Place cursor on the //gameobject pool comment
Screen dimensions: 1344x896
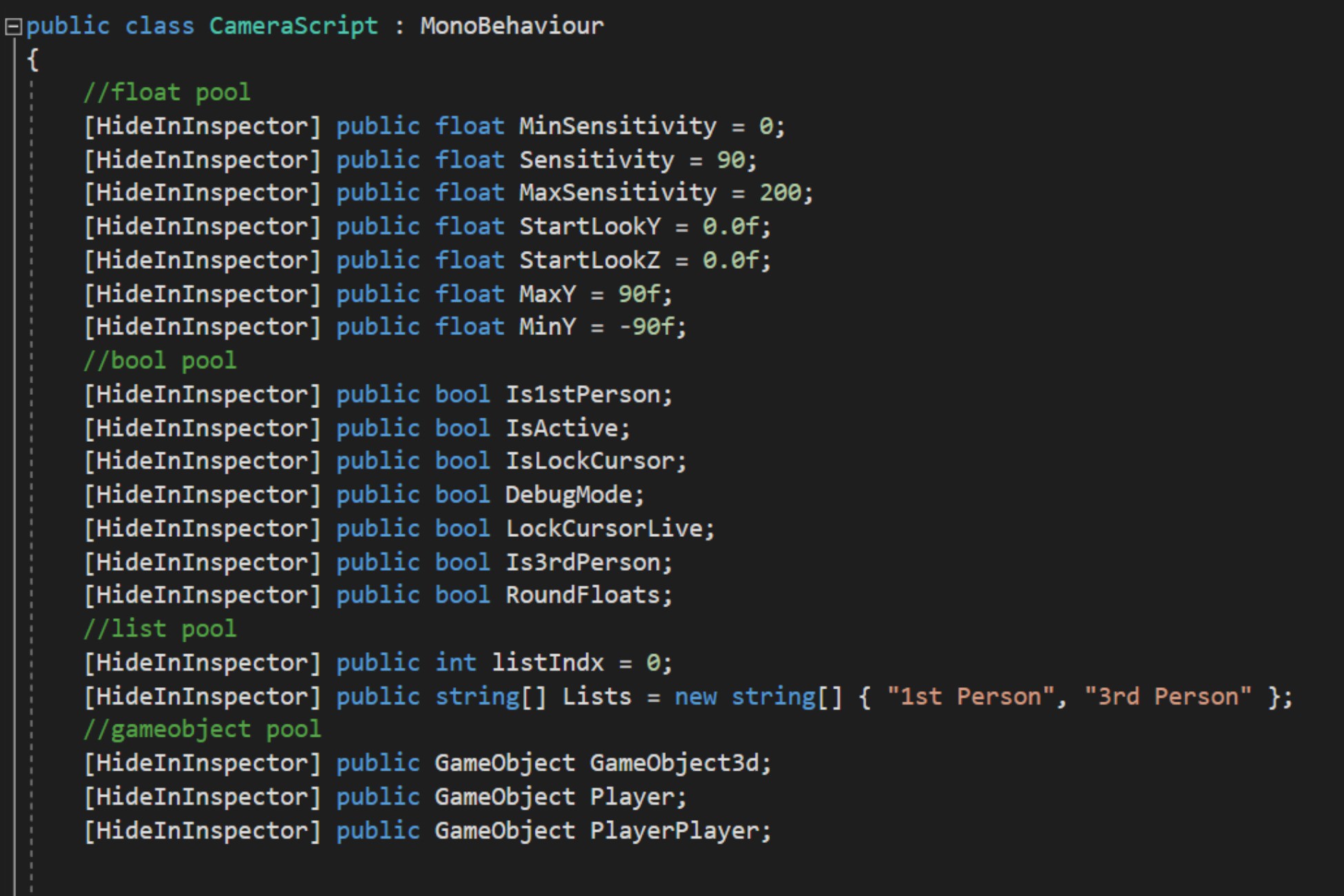pyautogui.click(x=202, y=729)
